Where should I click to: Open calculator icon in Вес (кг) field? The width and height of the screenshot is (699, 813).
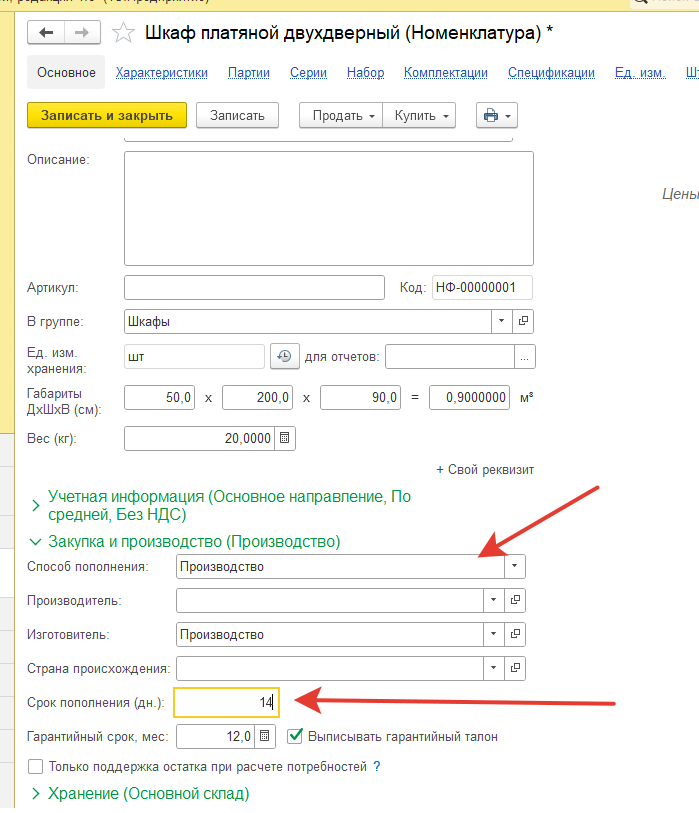click(285, 438)
